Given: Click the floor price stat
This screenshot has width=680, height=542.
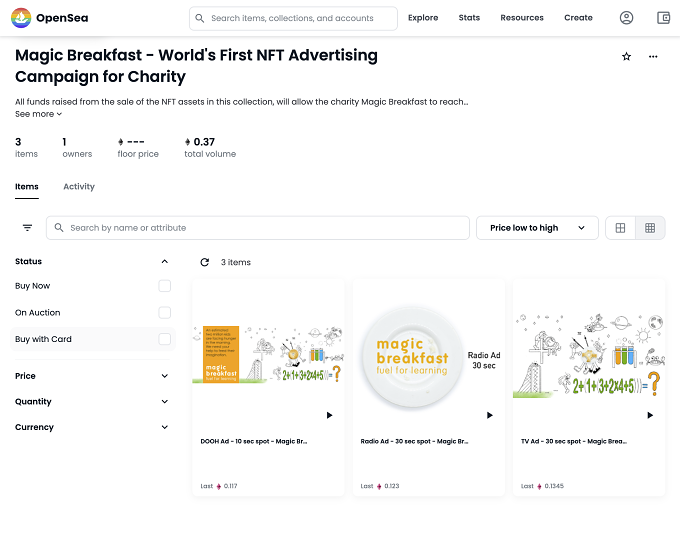Looking at the screenshot, I should coord(138,147).
